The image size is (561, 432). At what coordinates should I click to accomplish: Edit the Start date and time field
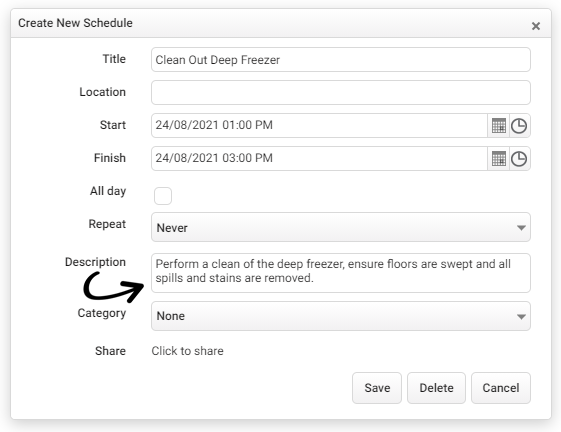click(319, 126)
